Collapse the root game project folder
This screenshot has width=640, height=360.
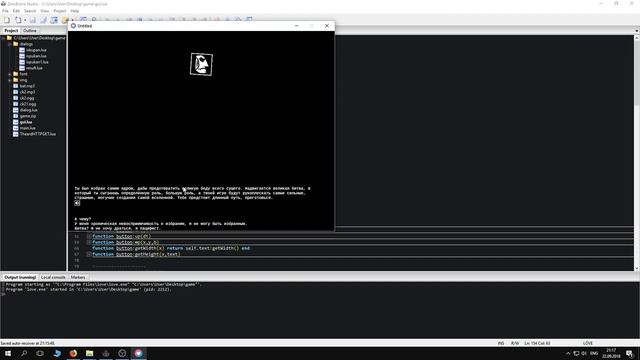click(4, 38)
